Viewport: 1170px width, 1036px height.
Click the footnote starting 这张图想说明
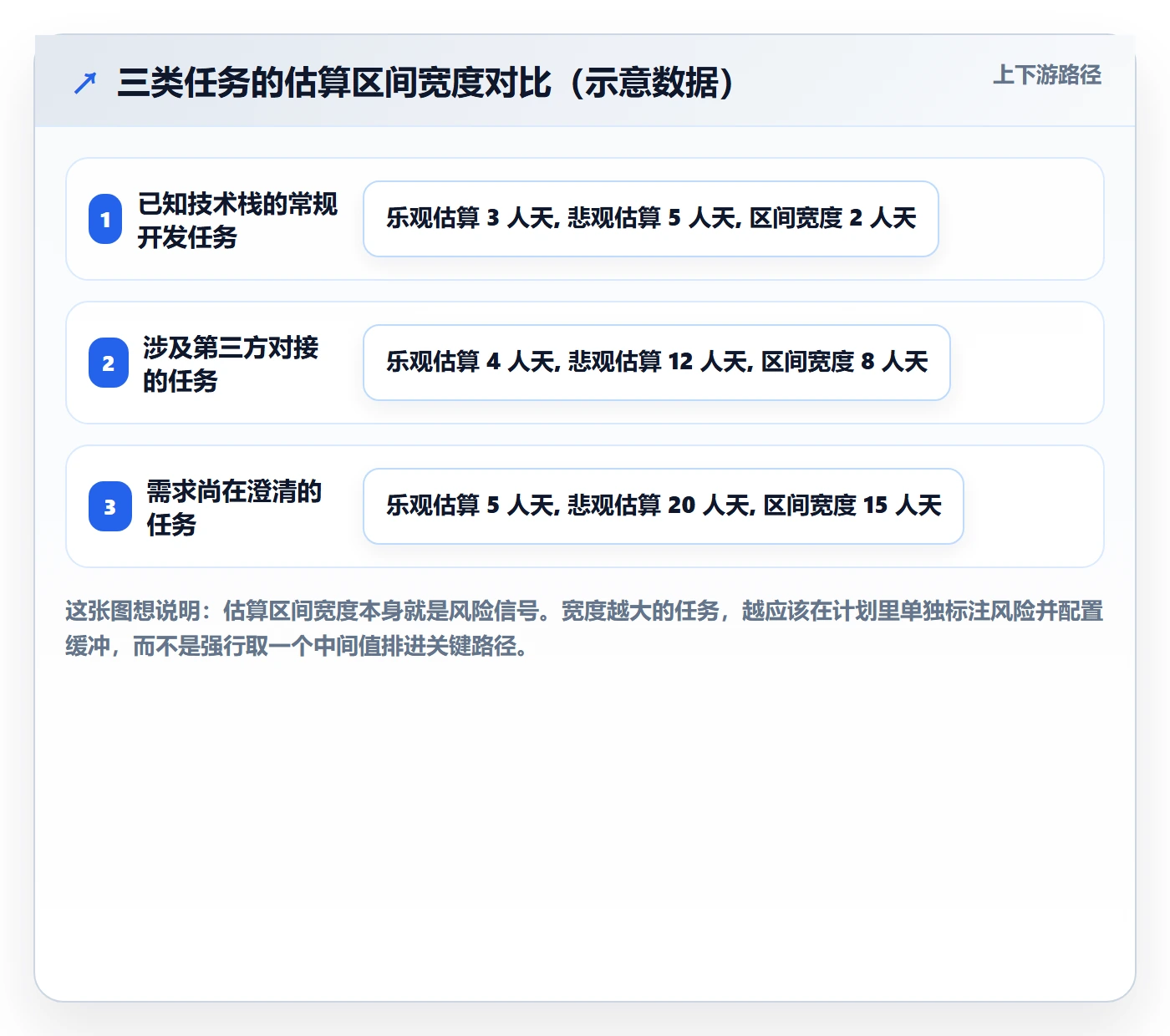[584, 628]
